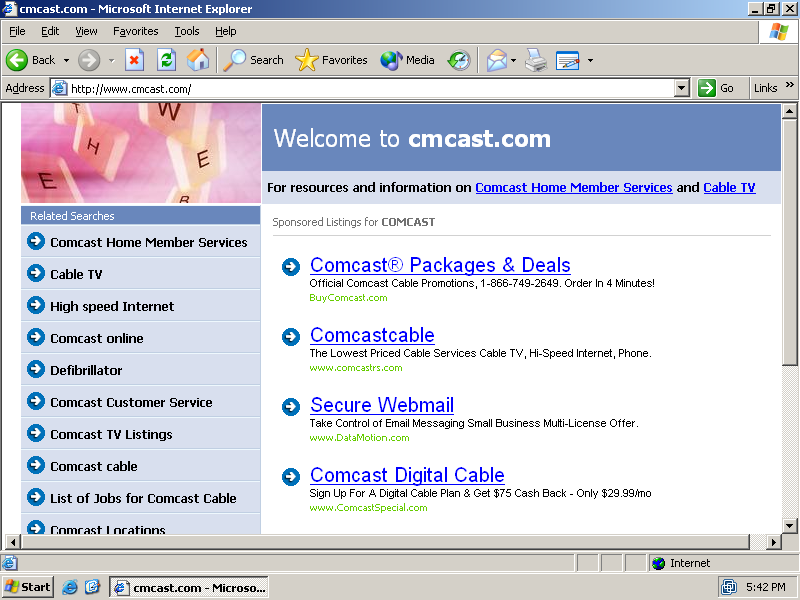Open the Edit button dropdown arrow
The width and height of the screenshot is (800, 600).
pos(590,60)
